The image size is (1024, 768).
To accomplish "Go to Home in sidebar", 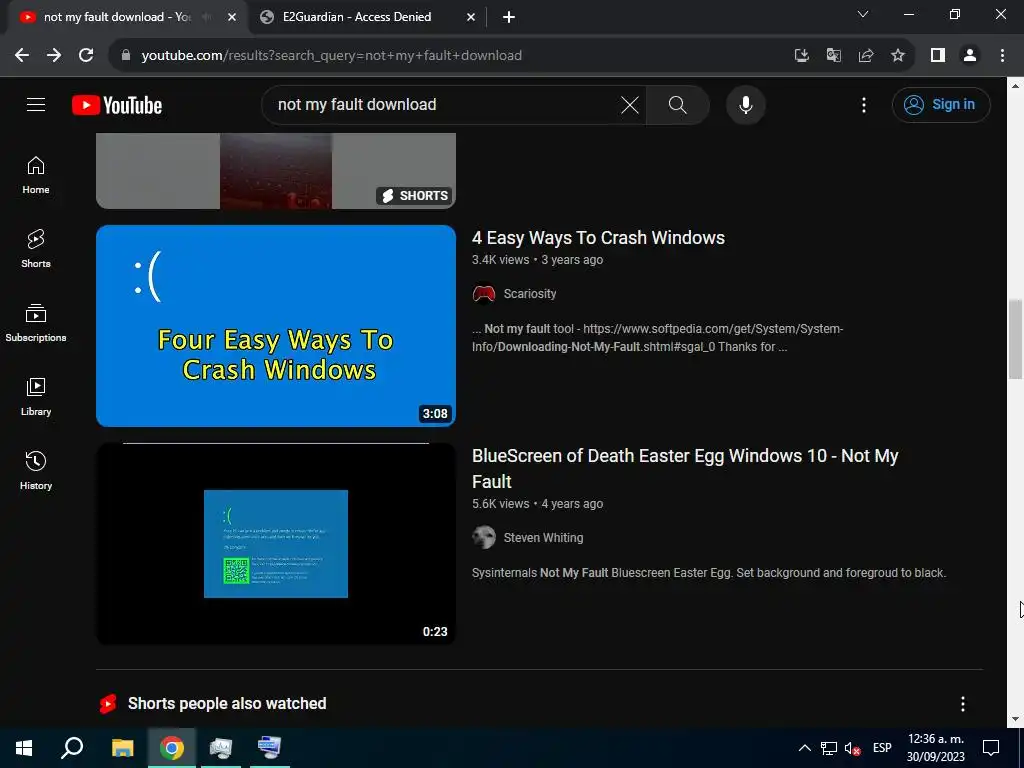I will tap(36, 175).
